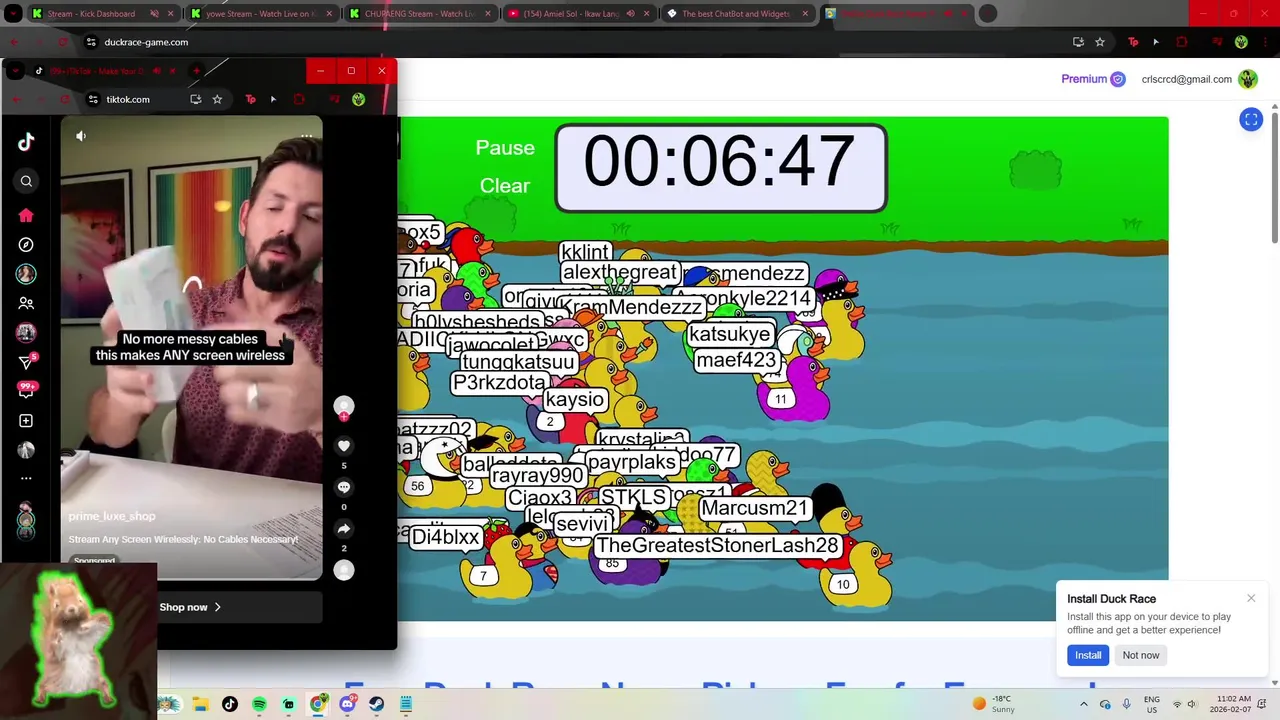
Task: Open Steam from the taskbar
Action: 376,704
